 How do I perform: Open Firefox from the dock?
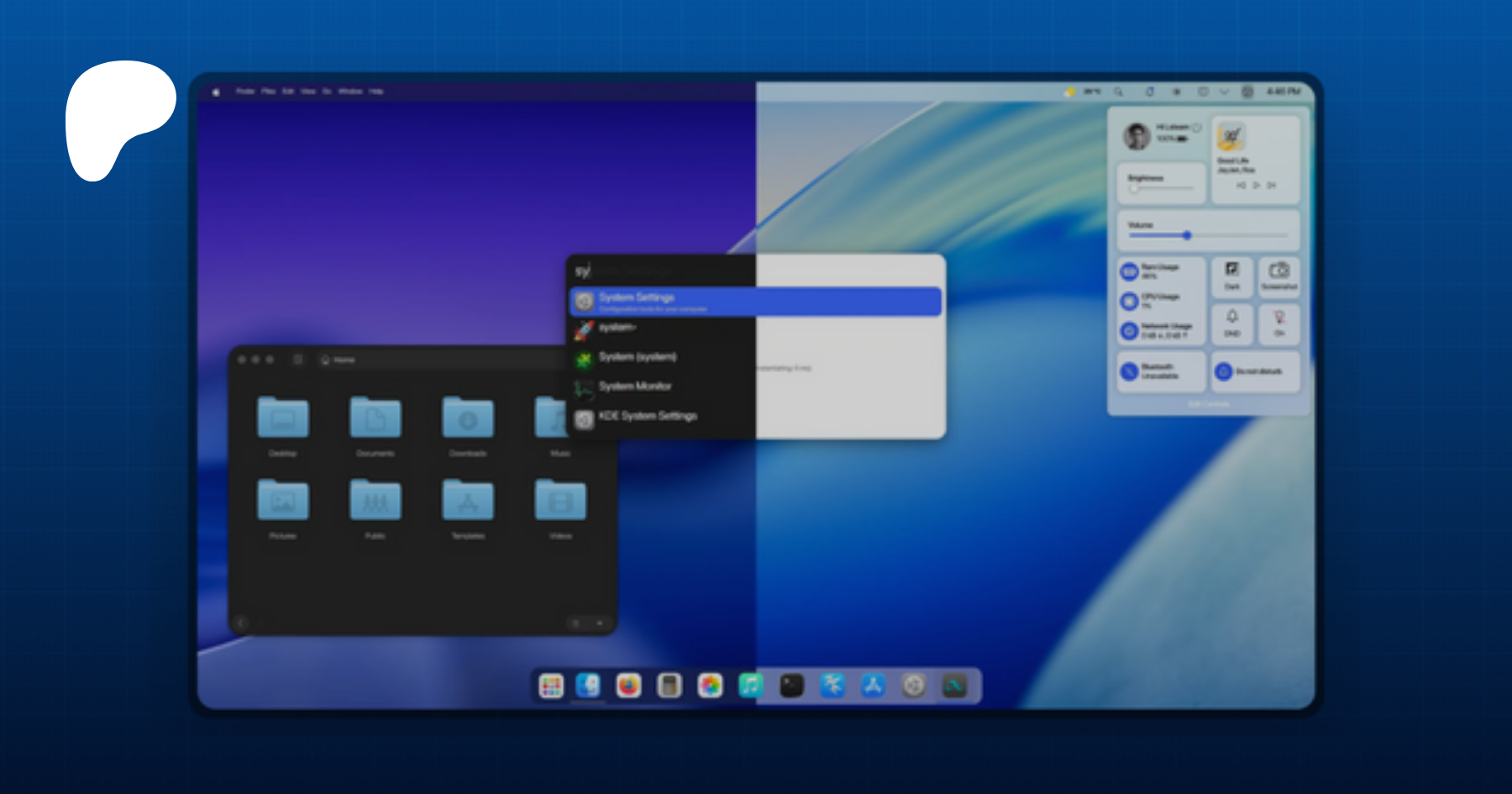coord(628,686)
